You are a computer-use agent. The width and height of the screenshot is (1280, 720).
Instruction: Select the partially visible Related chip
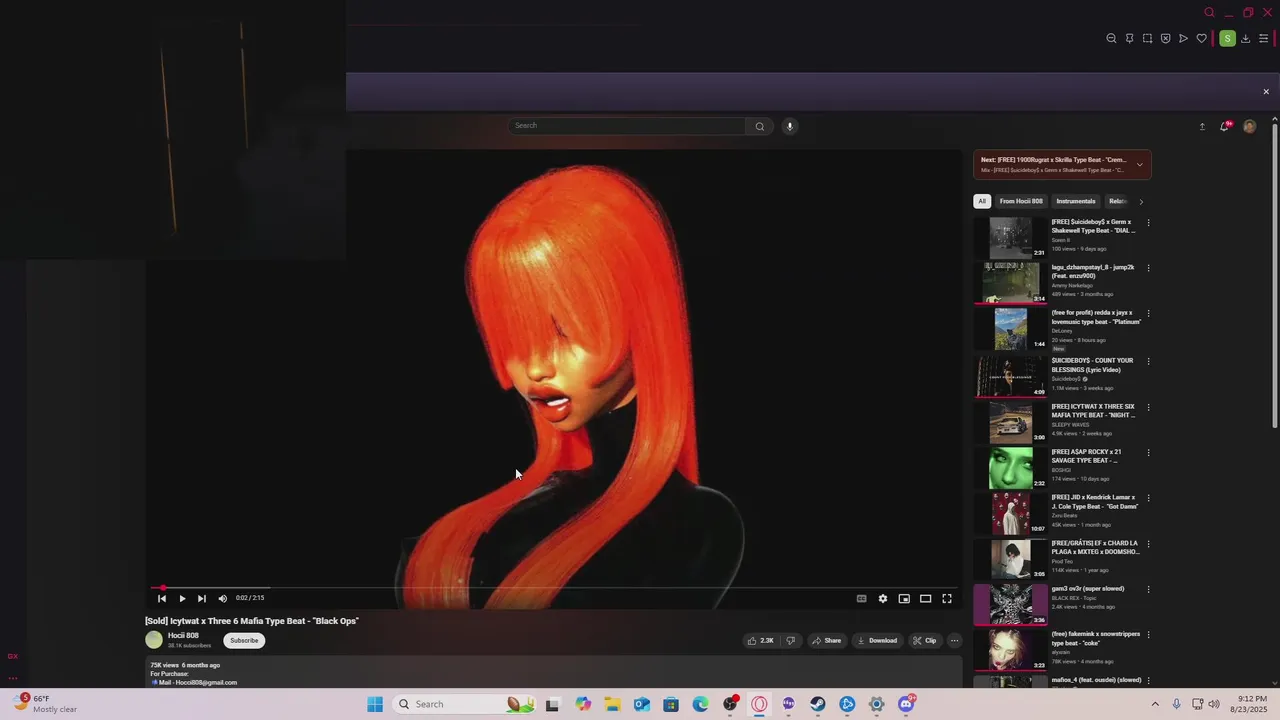click(x=1117, y=201)
